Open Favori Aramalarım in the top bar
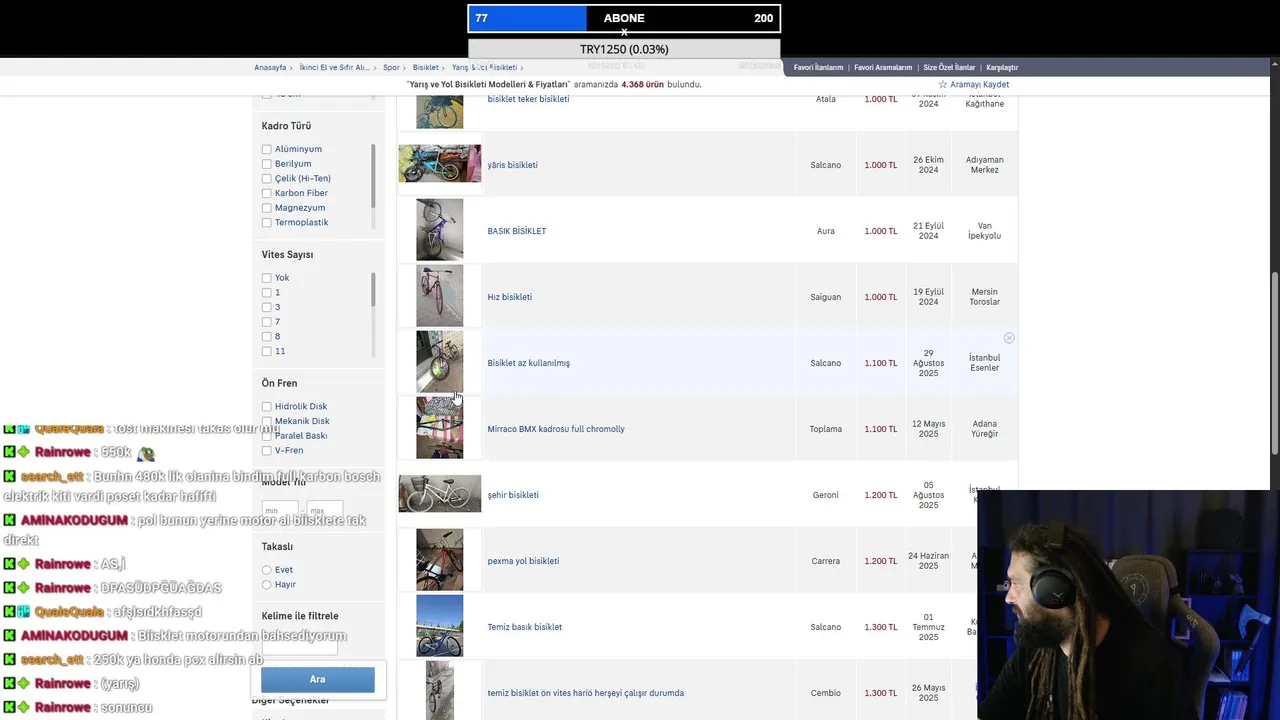1280x720 pixels. pyautogui.click(x=883, y=67)
